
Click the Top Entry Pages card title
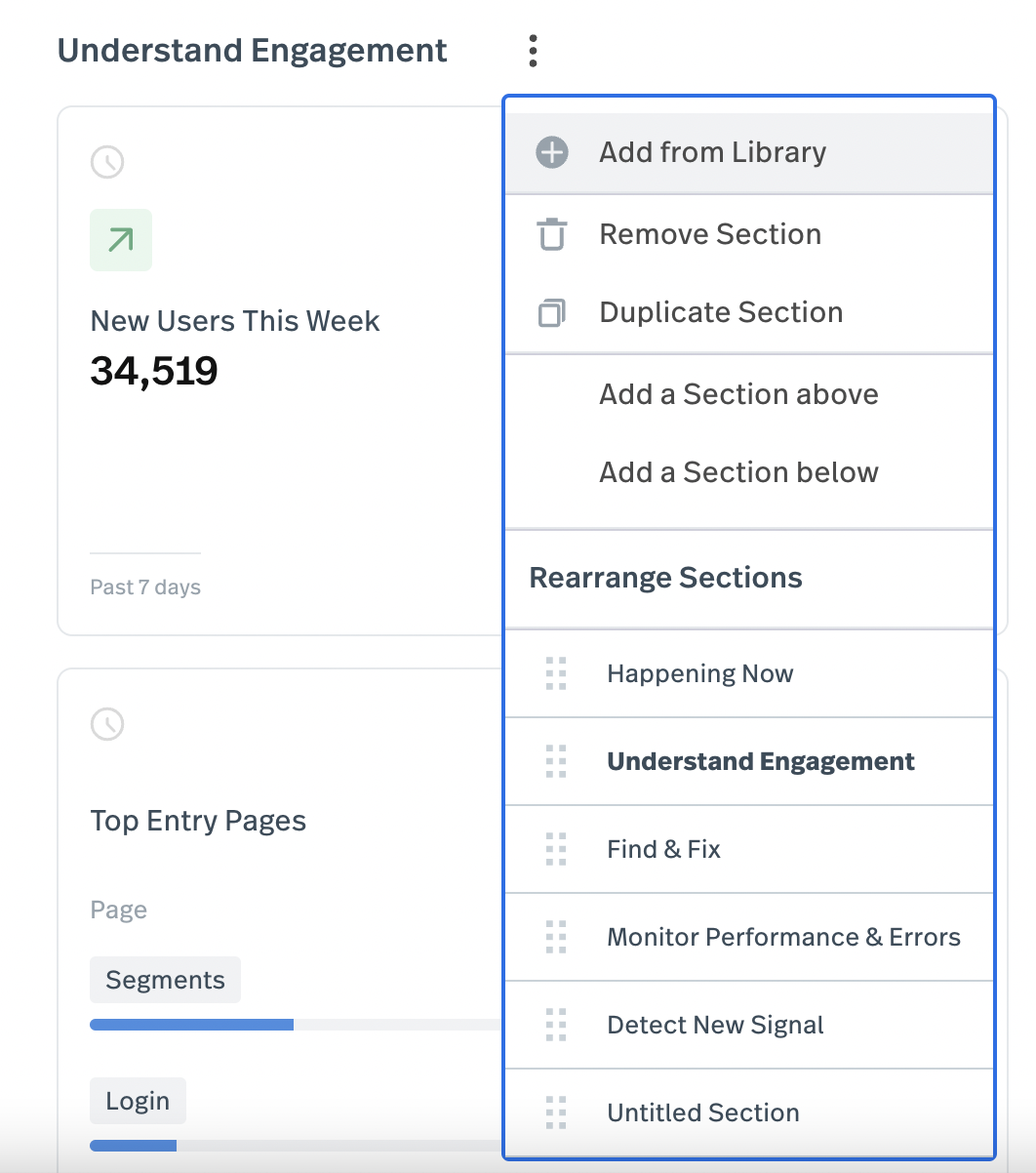(198, 821)
